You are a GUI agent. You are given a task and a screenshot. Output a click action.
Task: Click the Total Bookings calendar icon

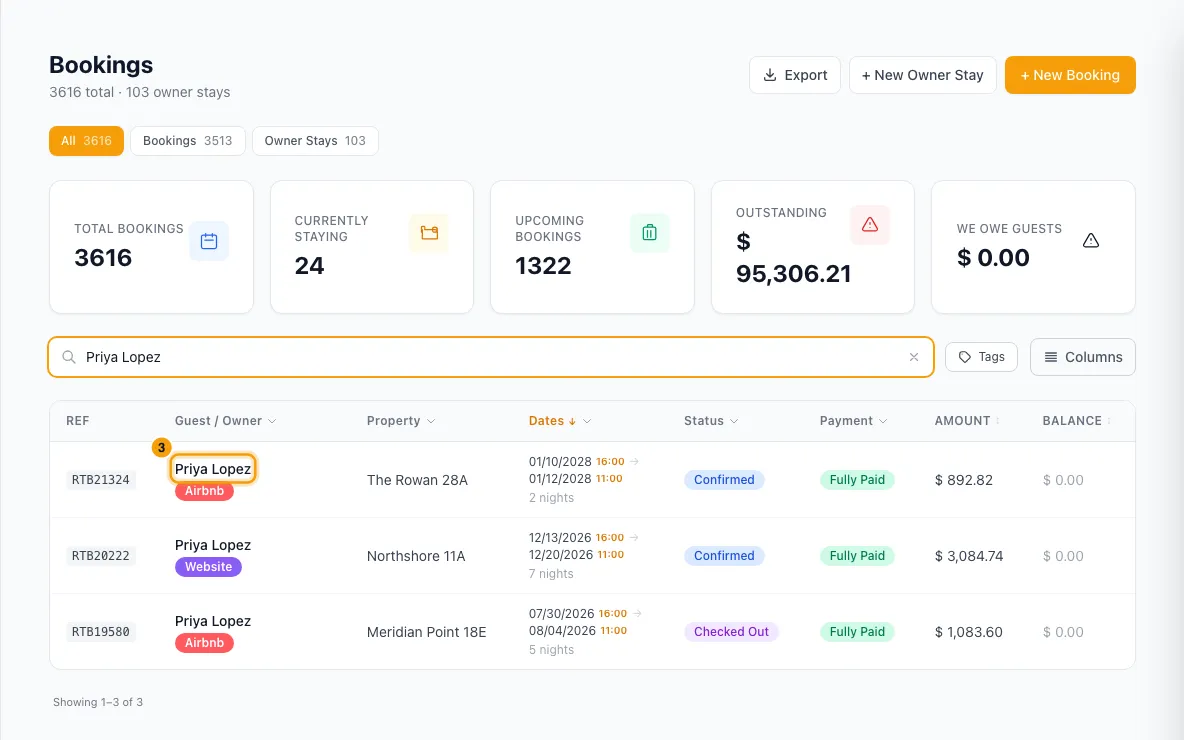(x=208, y=241)
